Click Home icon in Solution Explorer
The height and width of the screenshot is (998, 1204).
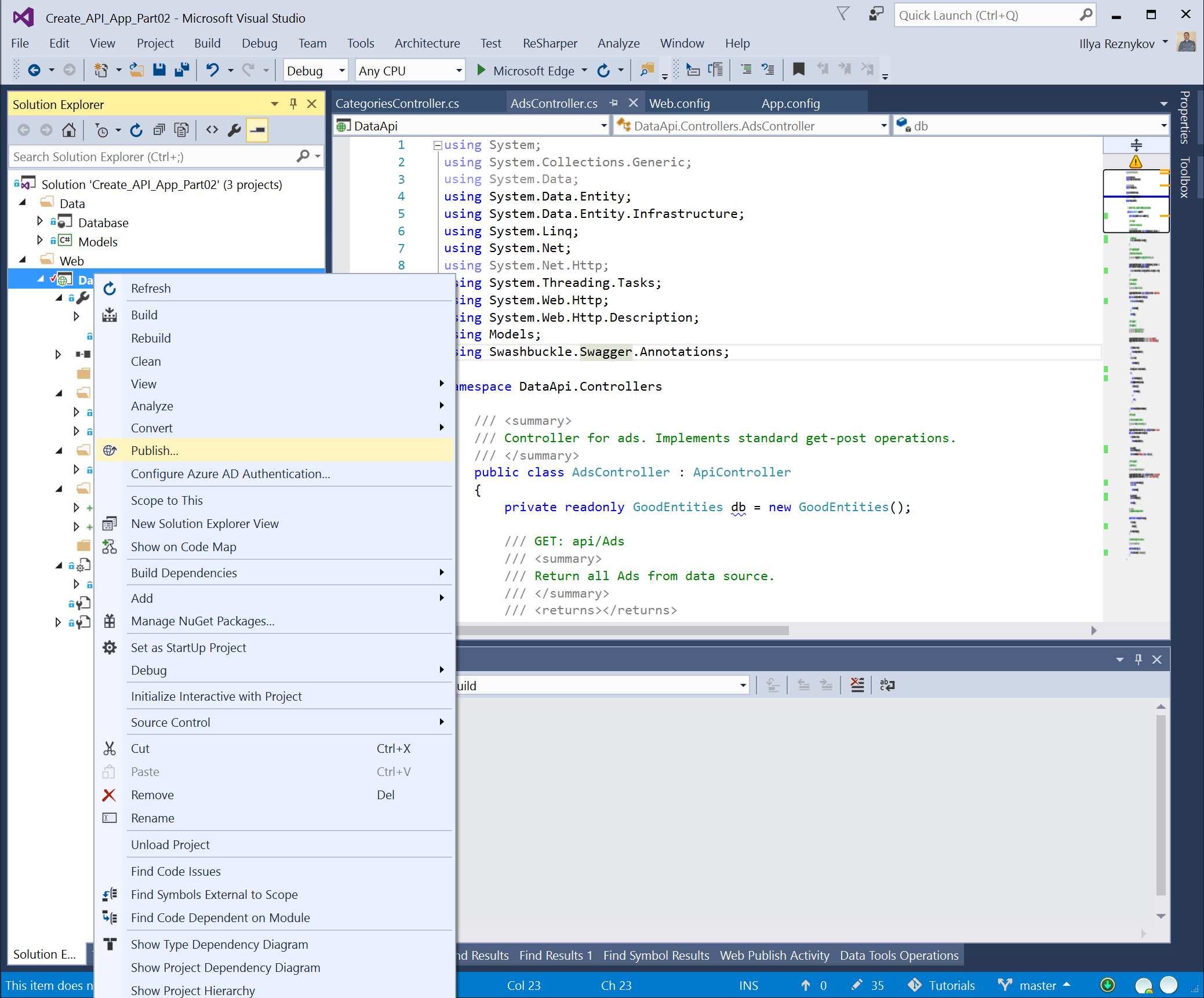pyautogui.click(x=69, y=130)
